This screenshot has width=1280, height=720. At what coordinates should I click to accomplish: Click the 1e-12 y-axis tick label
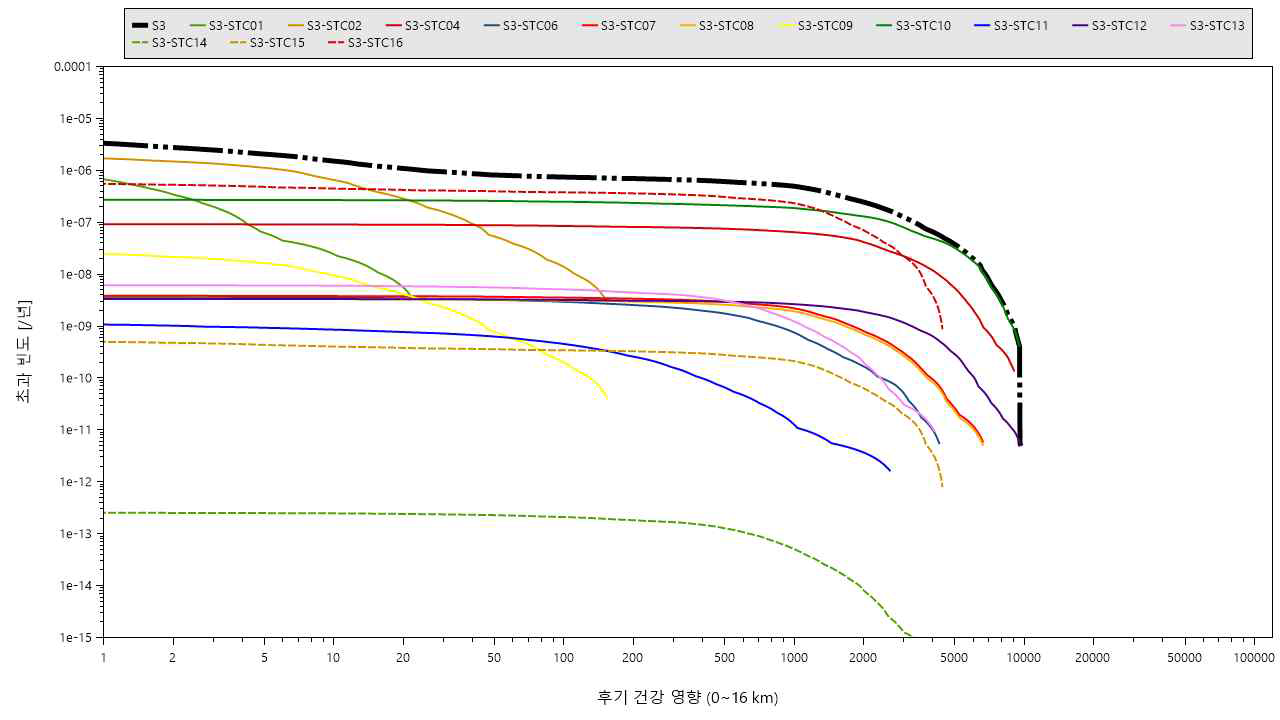coord(76,482)
